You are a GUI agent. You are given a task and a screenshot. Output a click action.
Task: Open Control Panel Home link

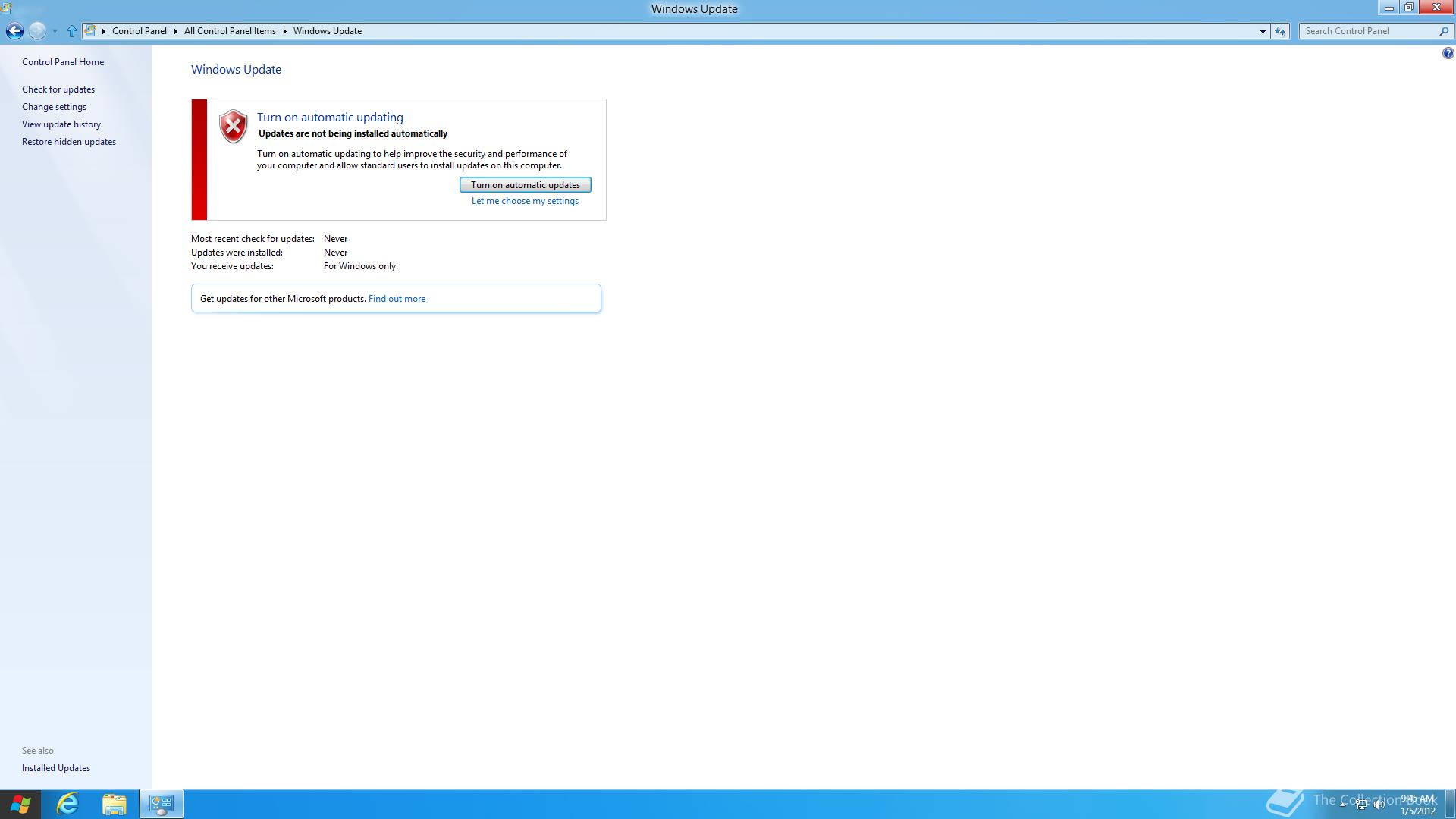coord(63,62)
